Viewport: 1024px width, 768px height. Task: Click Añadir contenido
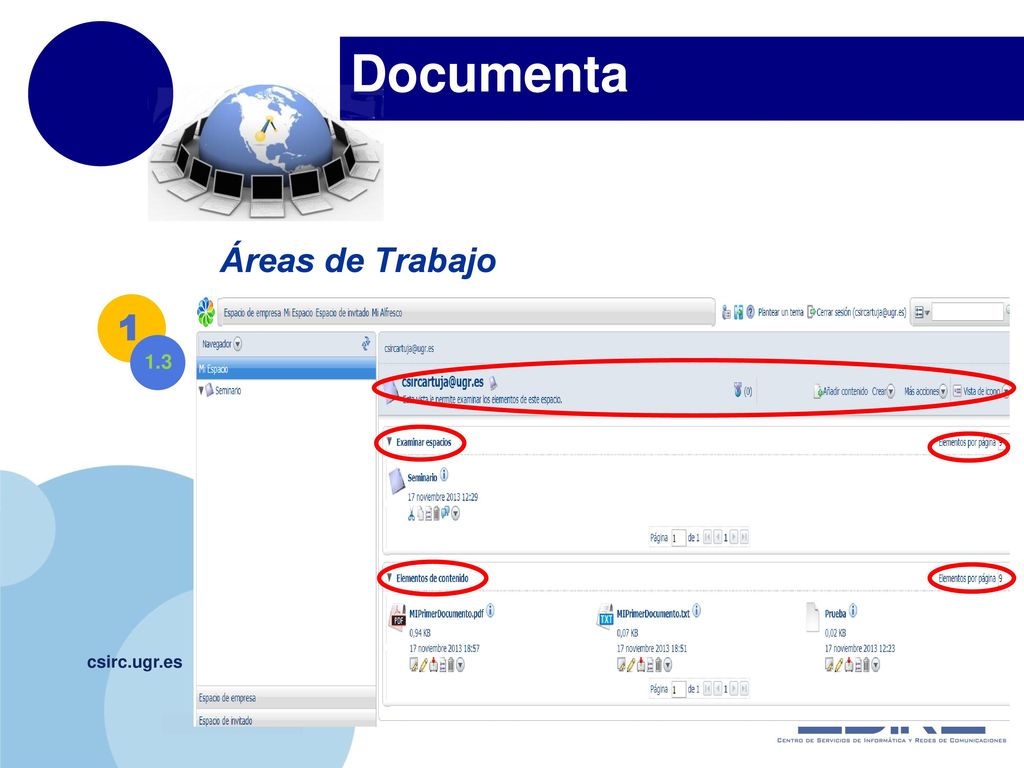point(840,391)
